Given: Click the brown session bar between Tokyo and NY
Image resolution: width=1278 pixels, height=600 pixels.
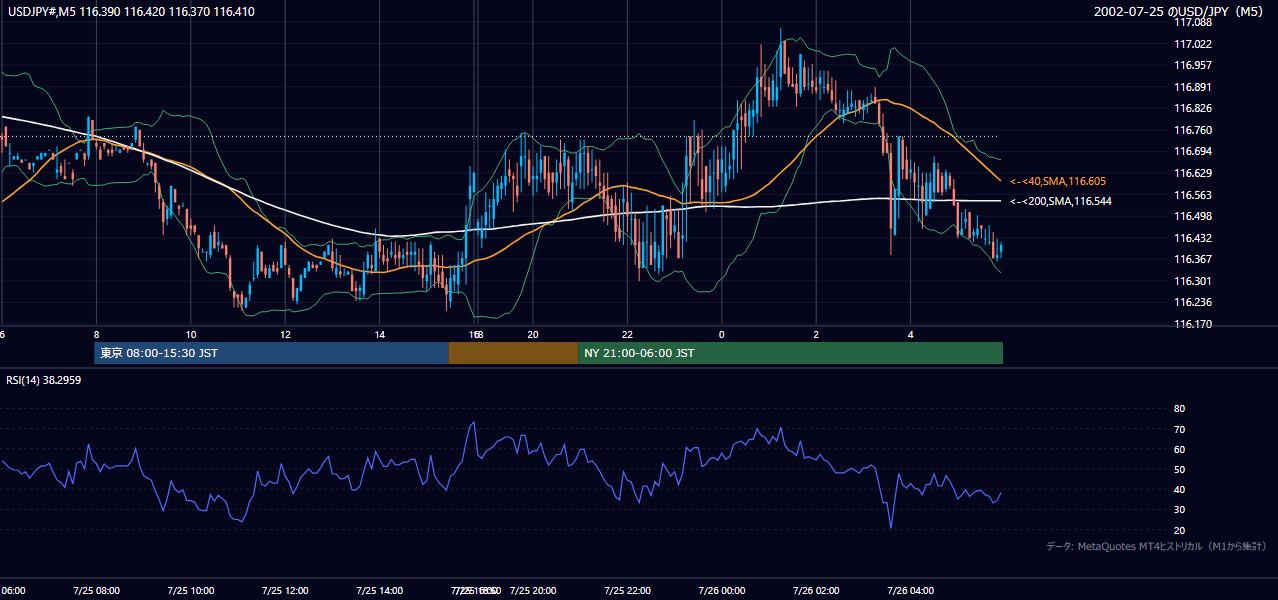Looking at the screenshot, I should [x=513, y=353].
